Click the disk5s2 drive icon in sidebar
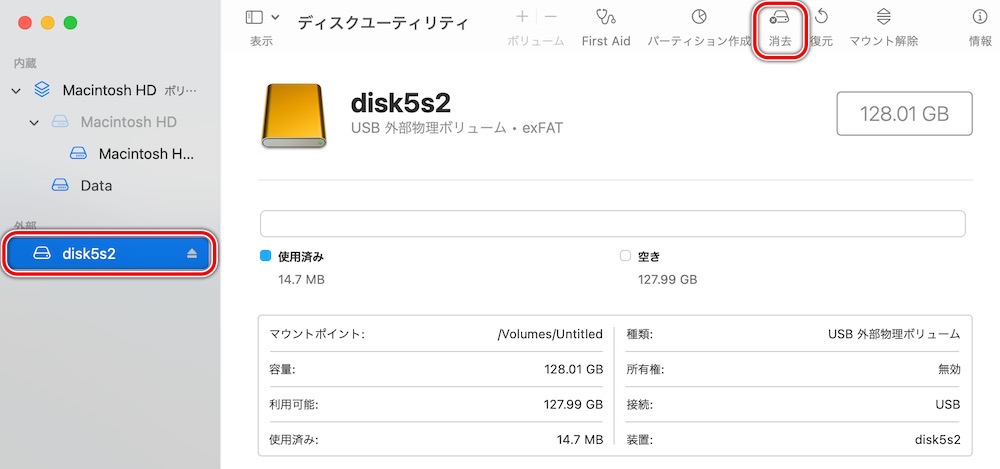1000x469 pixels. [x=41, y=254]
